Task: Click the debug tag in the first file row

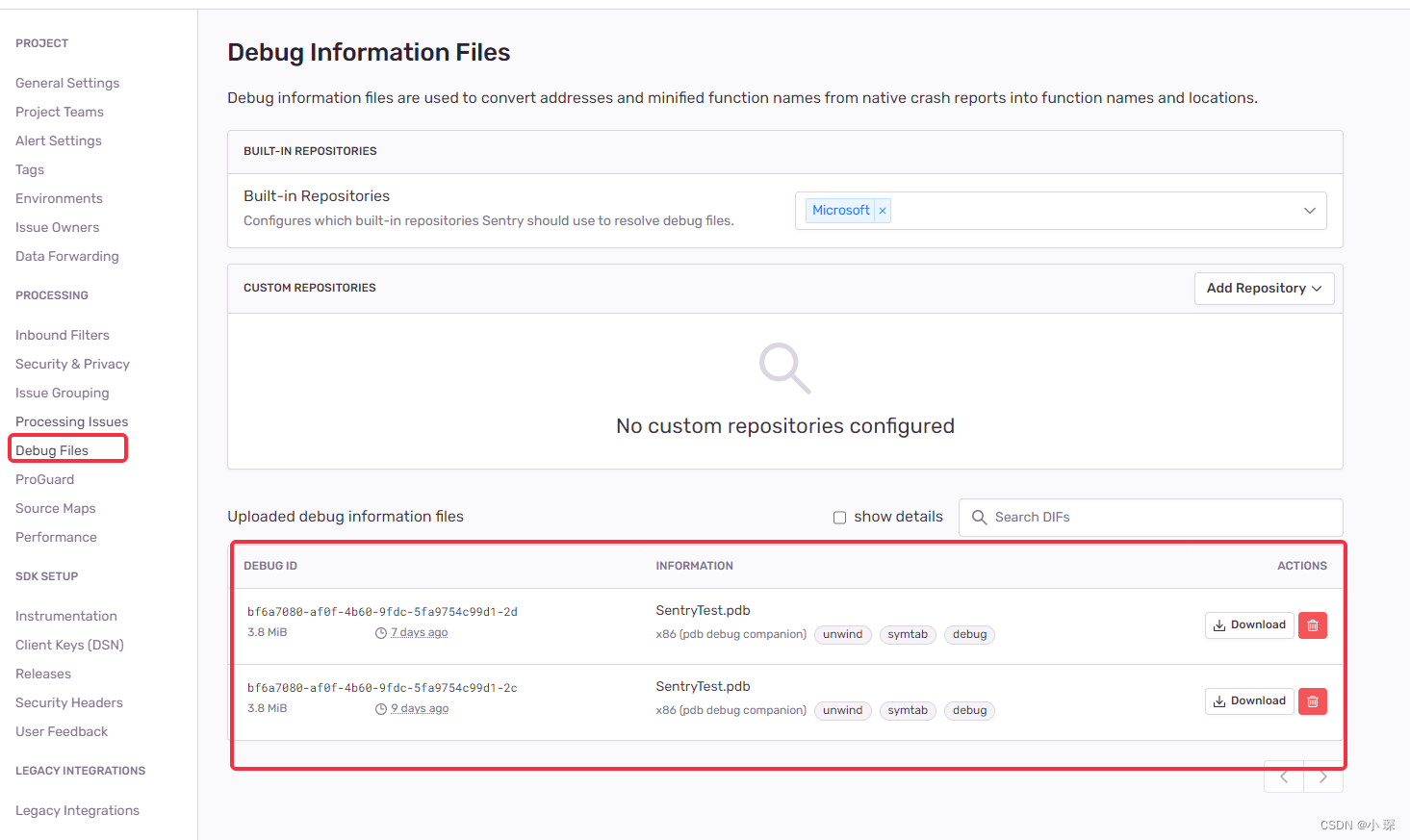Action: 969,635
